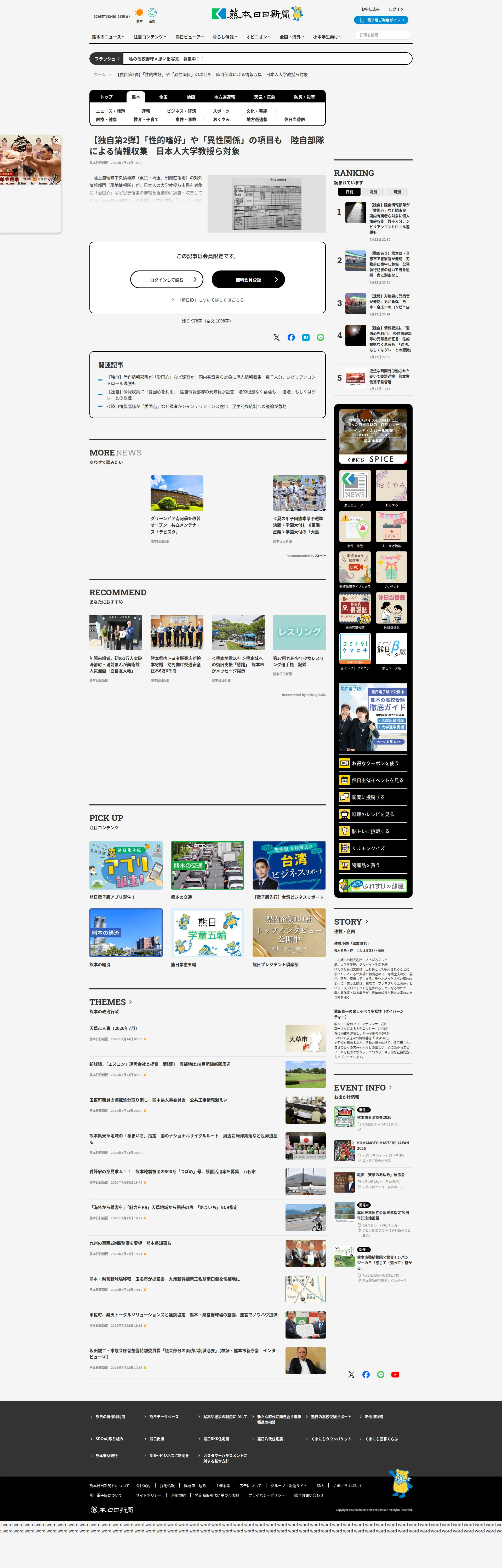The width and height of the screenshot is (502, 1568).
Task: Select the 月別 ranking tab
Action: click(x=397, y=192)
